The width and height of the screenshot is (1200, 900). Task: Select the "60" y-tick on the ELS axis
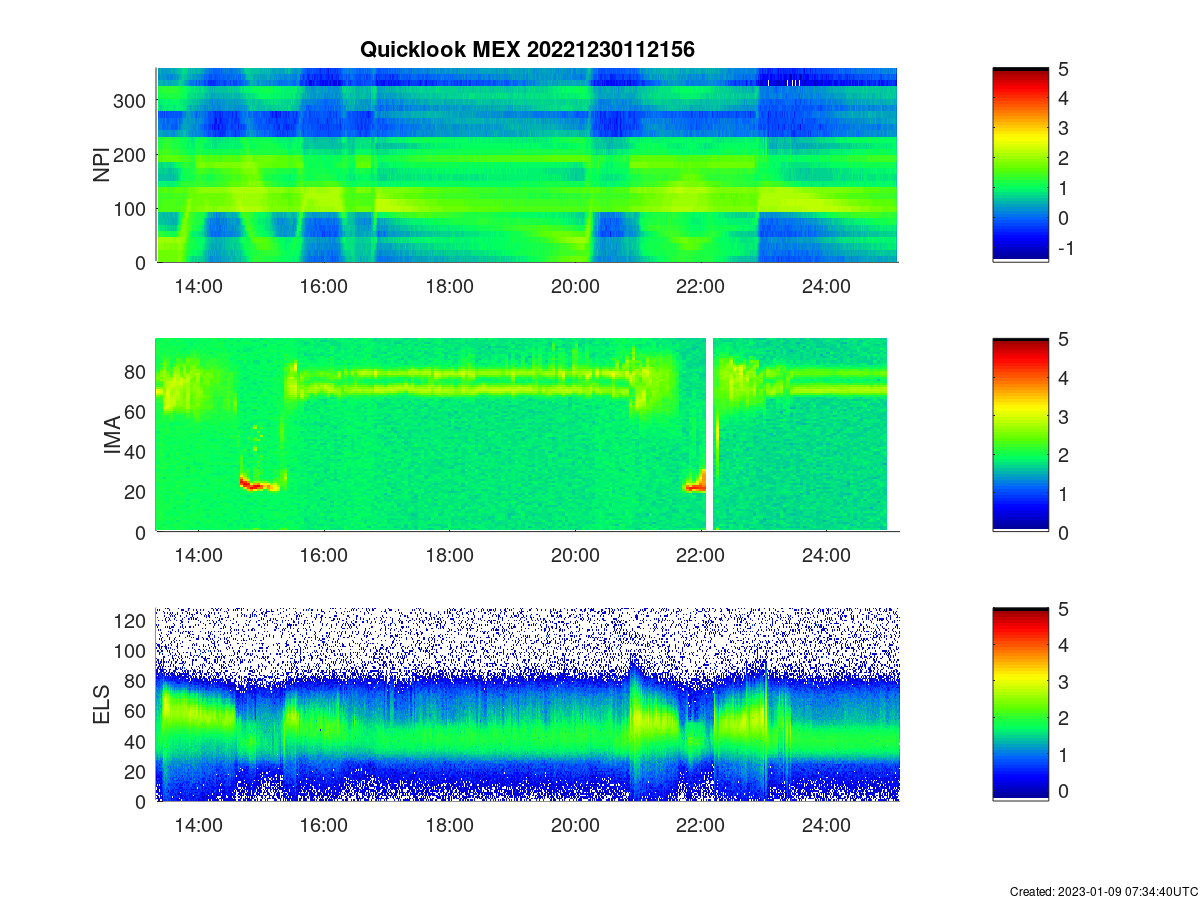(x=136, y=711)
